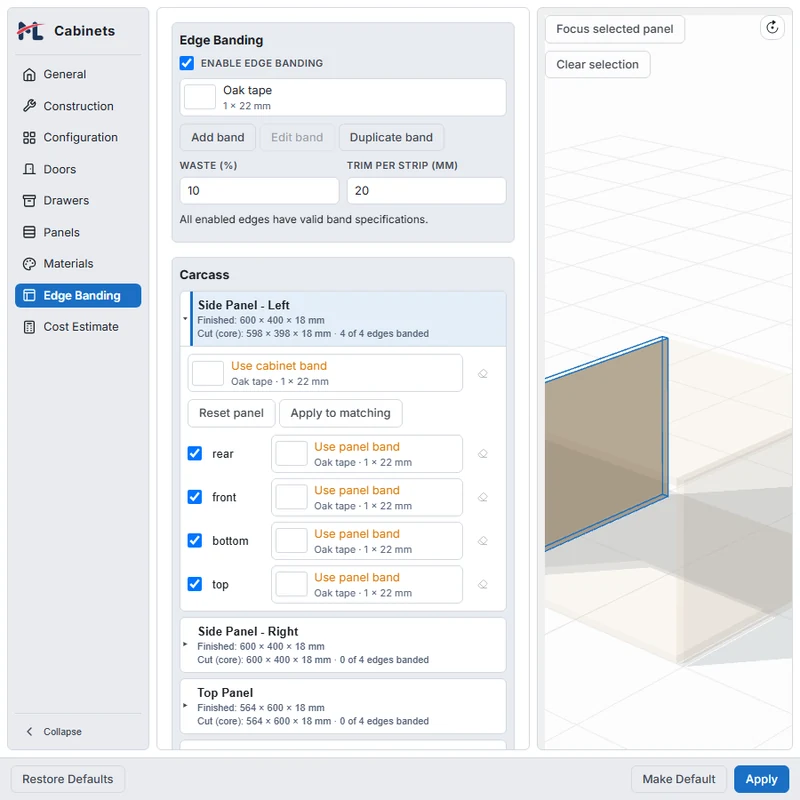Clear the rear edge band eraser icon
Image resolution: width=800 pixels, height=800 pixels.
(483, 454)
